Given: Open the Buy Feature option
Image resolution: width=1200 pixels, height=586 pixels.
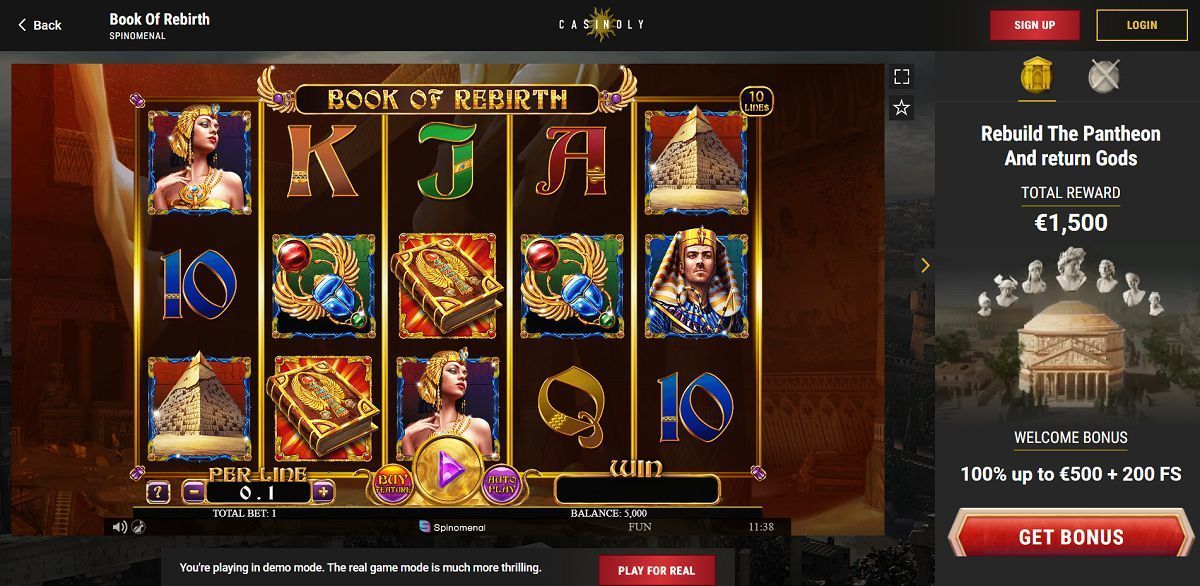Looking at the screenshot, I should (391, 485).
